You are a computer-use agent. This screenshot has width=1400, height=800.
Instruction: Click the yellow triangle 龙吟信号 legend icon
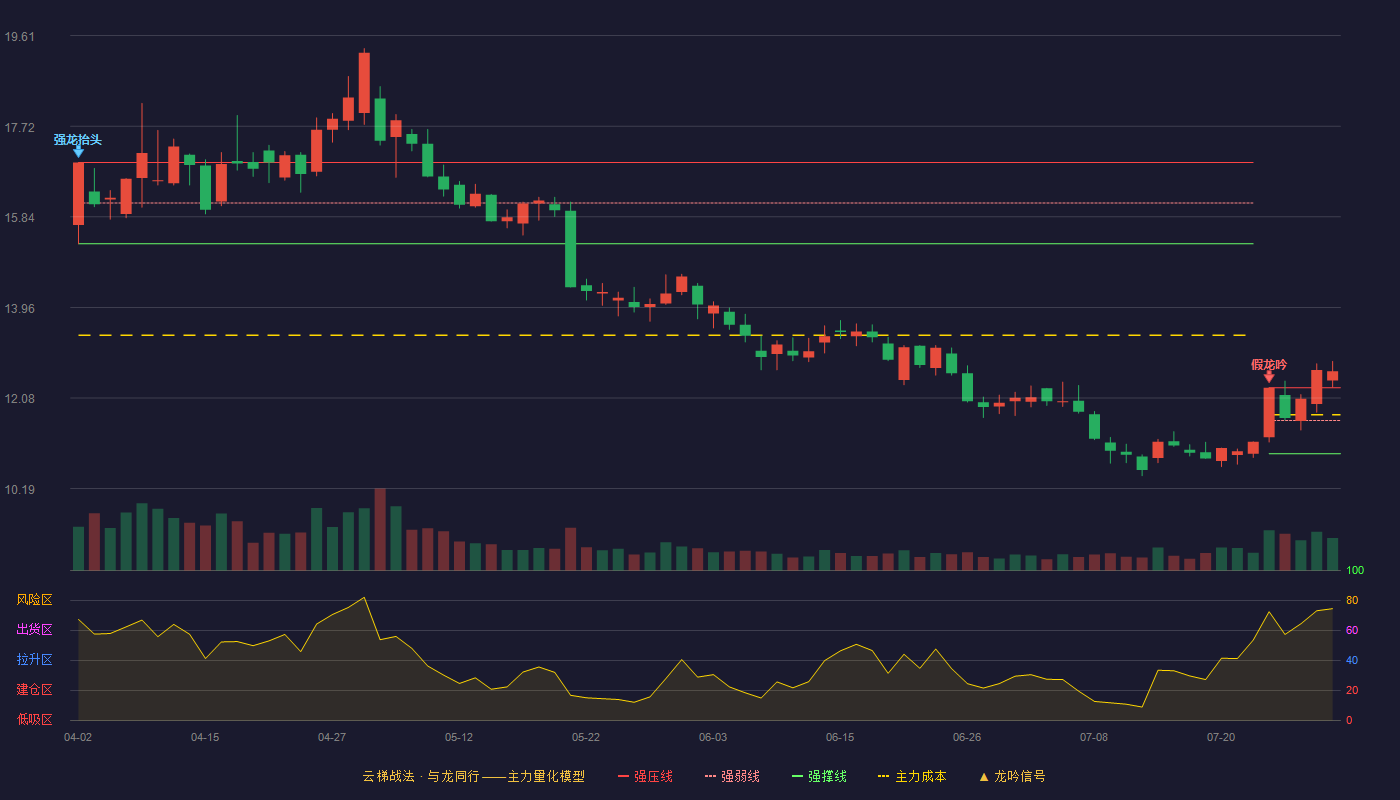[984, 777]
